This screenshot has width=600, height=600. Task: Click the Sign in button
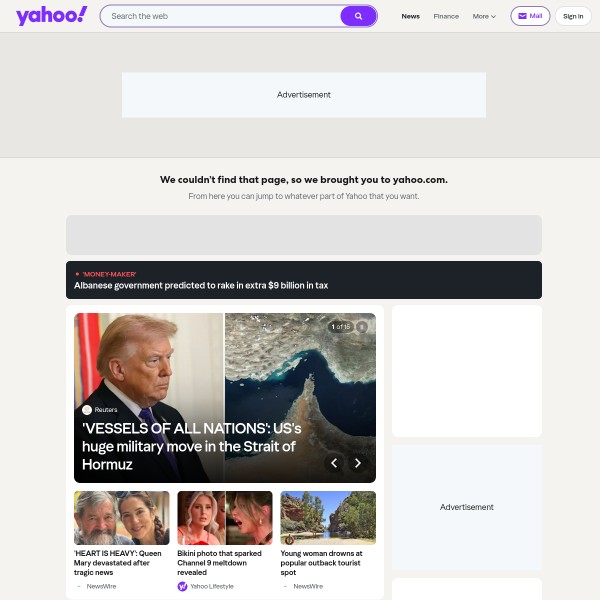click(x=573, y=16)
